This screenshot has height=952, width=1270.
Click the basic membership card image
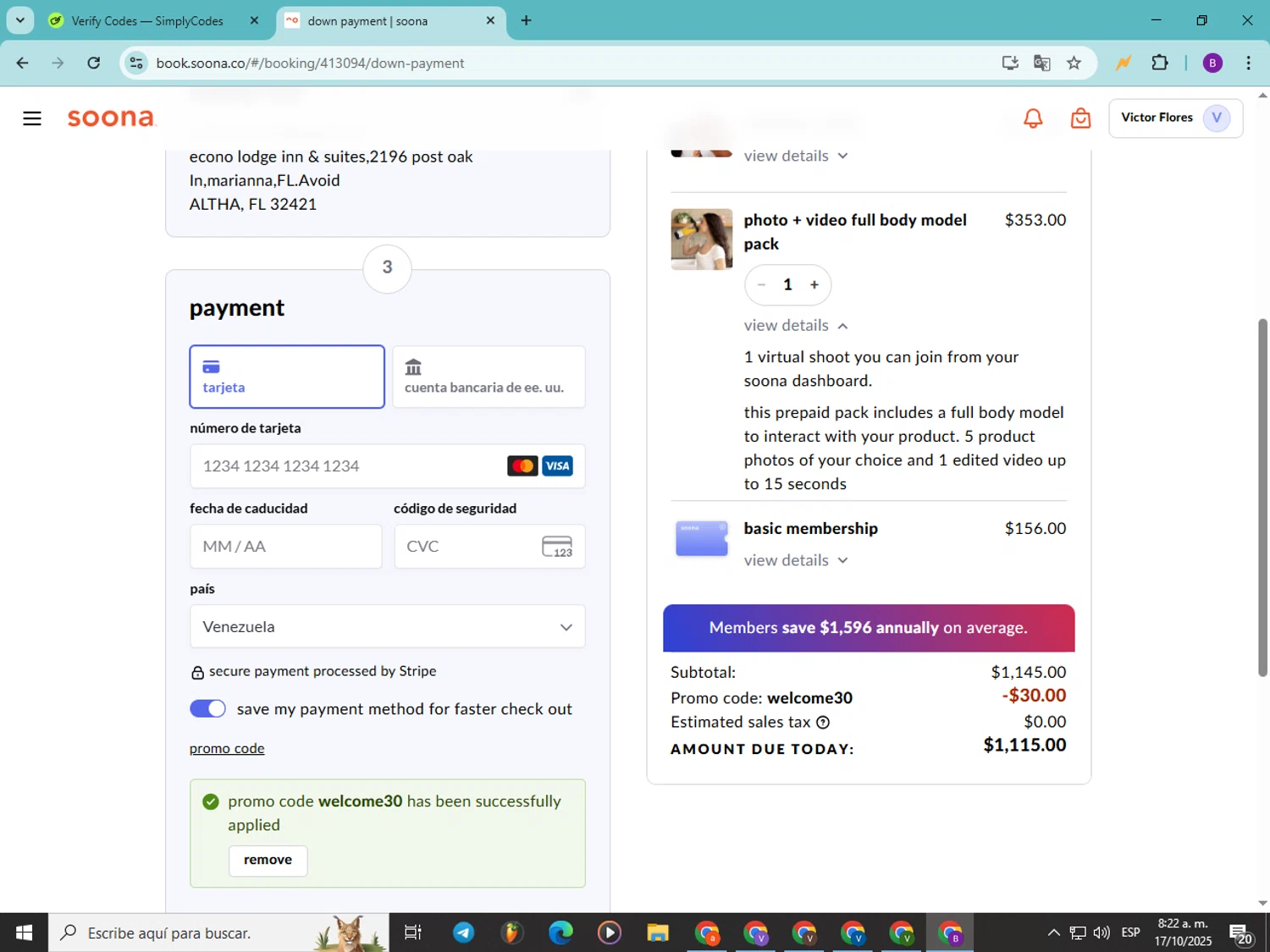(702, 539)
